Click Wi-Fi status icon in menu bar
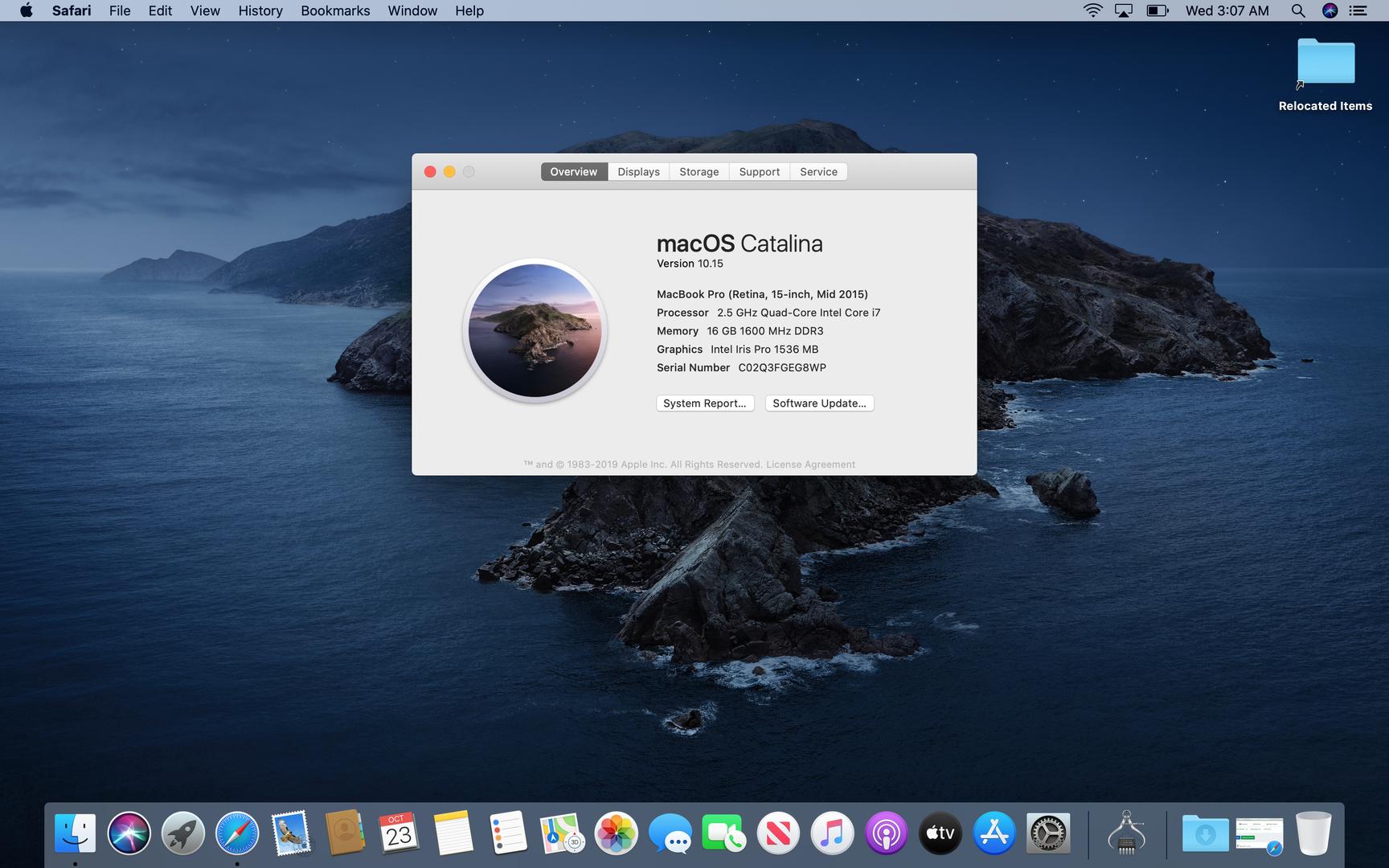The image size is (1389, 868). point(1092,10)
